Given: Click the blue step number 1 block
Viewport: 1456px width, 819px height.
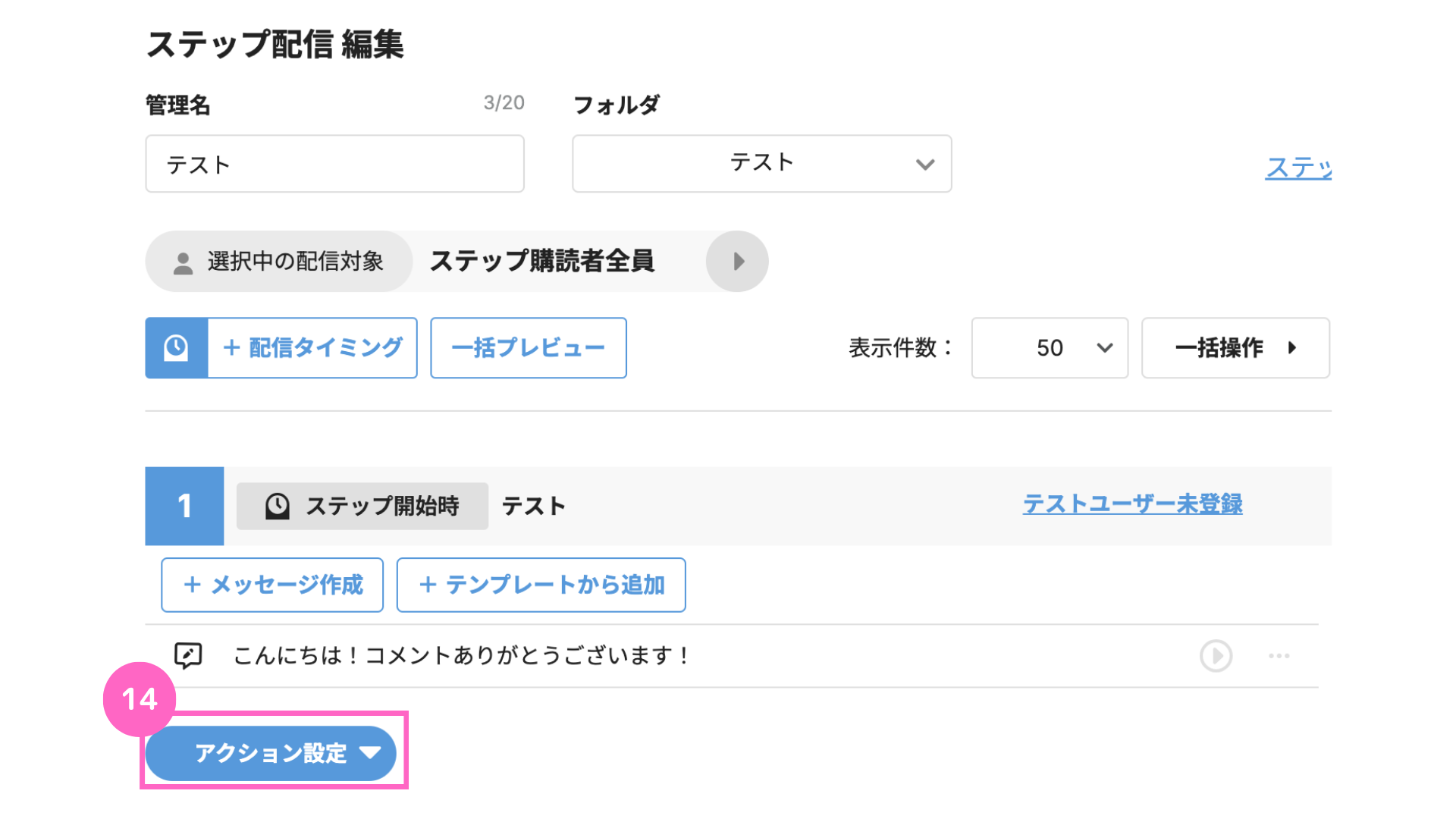Looking at the screenshot, I should coord(184,506).
